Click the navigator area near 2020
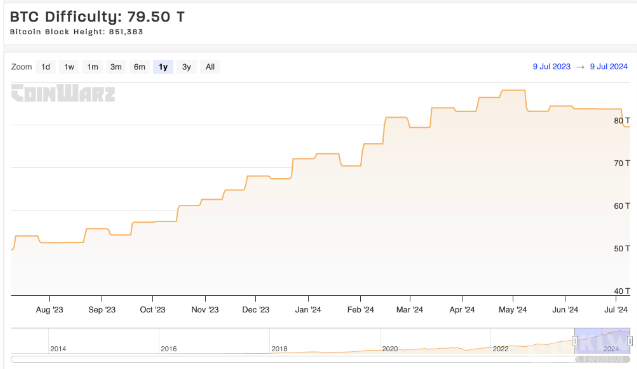637x369 pixels. point(390,348)
